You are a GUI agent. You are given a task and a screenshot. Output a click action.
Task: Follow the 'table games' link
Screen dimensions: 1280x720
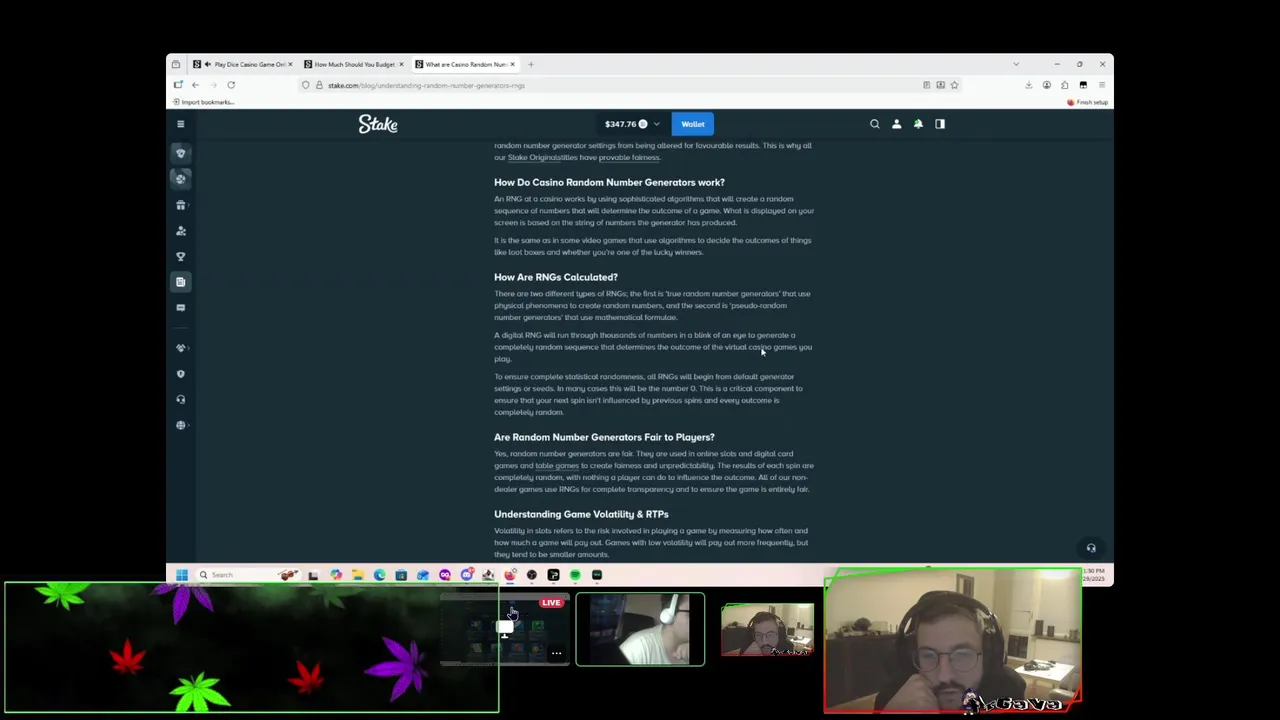[x=557, y=466]
